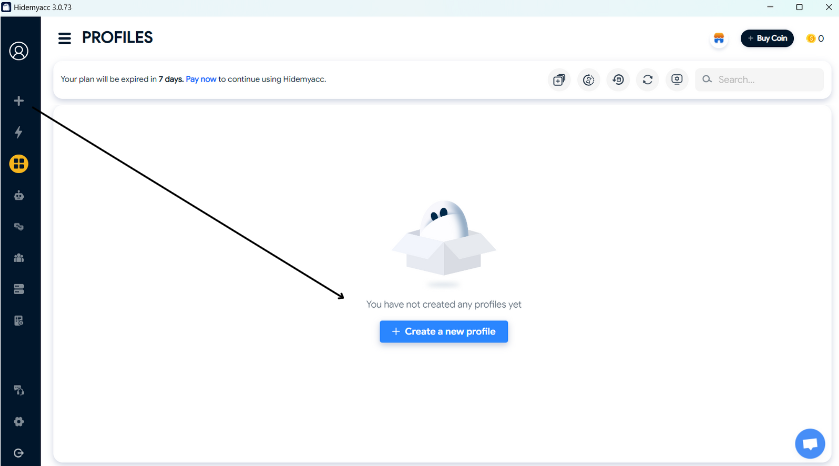
Task: Click the screen capture toolbar icon
Action: click(x=677, y=80)
